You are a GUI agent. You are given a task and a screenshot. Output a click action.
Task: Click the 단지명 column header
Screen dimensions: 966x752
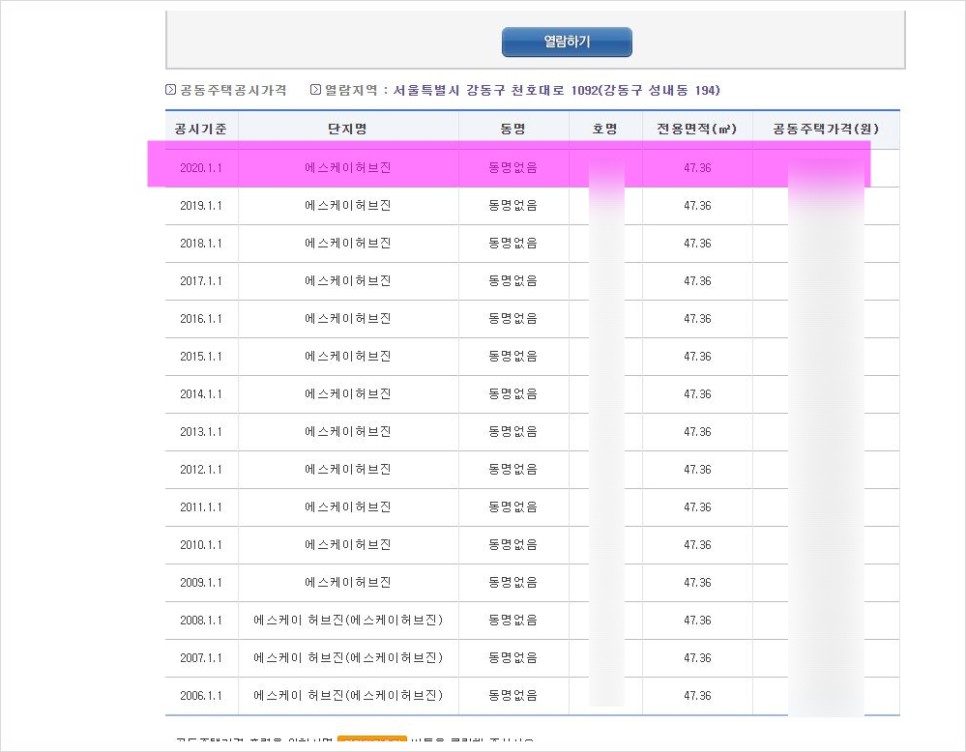[x=348, y=128]
